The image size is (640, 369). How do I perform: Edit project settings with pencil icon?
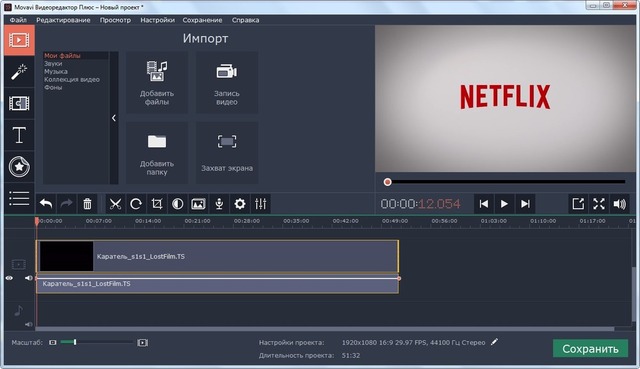coord(494,342)
